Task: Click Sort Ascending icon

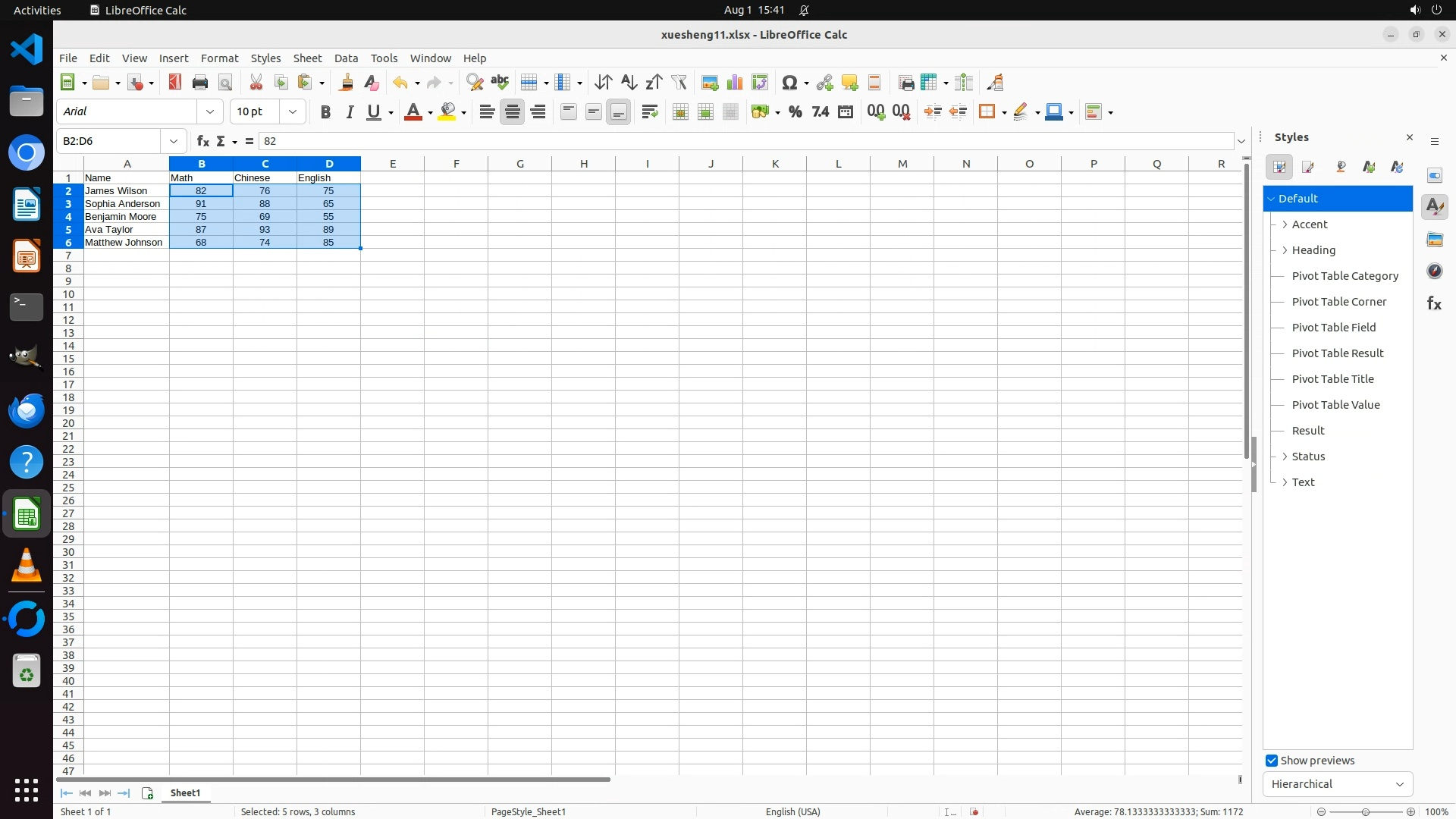Action: click(x=629, y=83)
